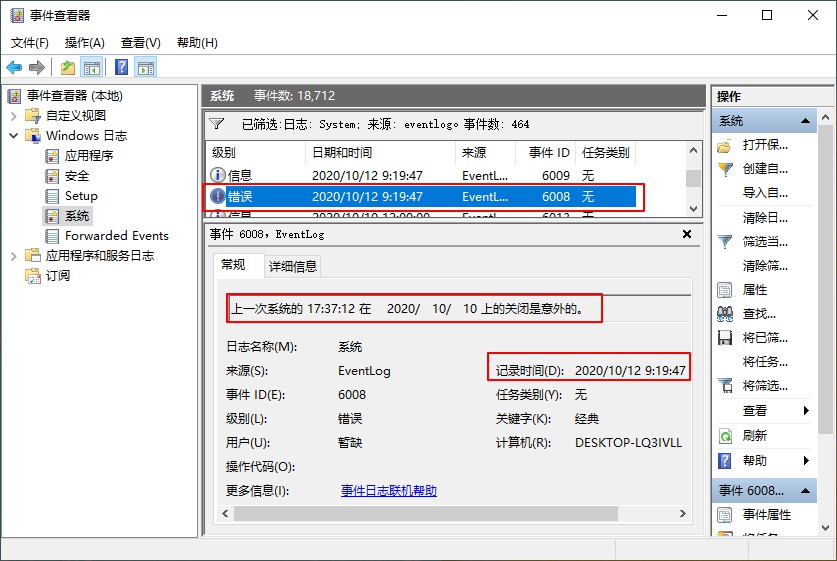Viewport: 837px width, 561px height.
Task: Toggle the action pane toolbar icon
Action: 146,68
